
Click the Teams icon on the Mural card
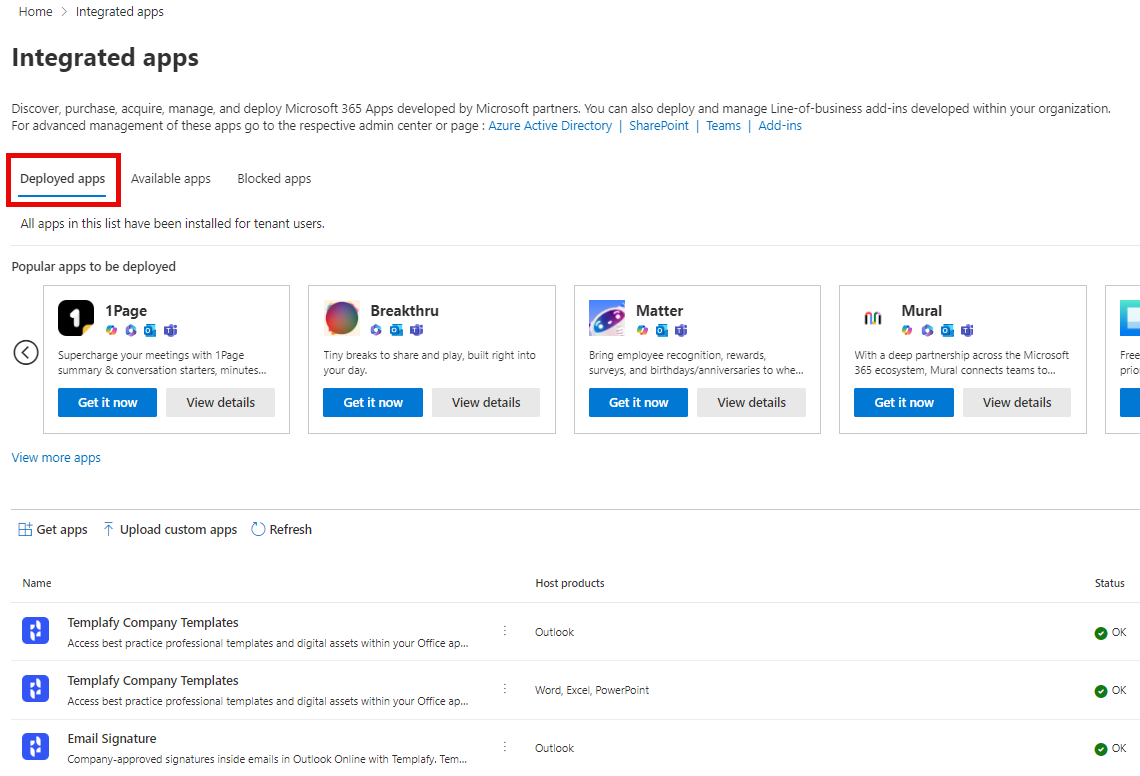pyautogui.click(x=967, y=331)
